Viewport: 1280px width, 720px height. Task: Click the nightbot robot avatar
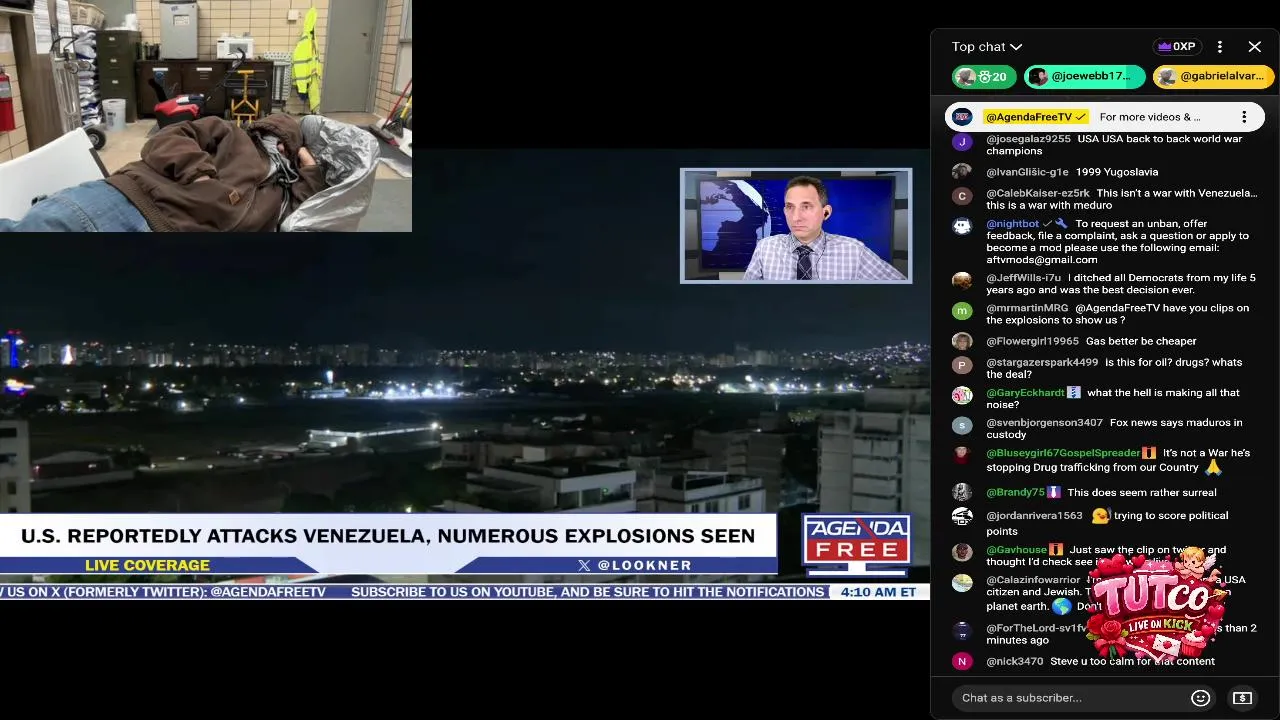(962, 226)
